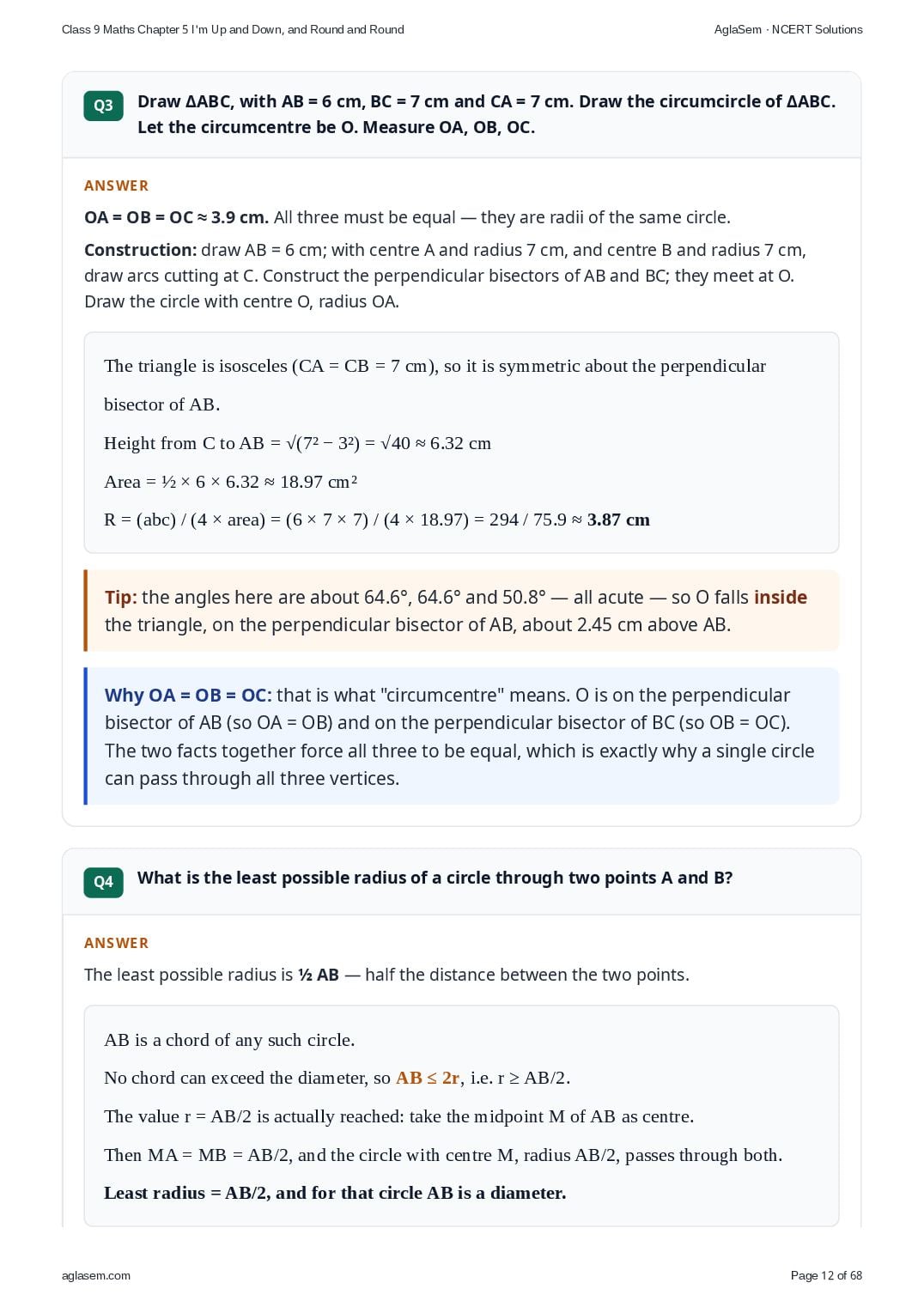This screenshot has width=924, height=1307.
Task: Click the highlighted AB ≤ 2r text
Action: [428, 1078]
